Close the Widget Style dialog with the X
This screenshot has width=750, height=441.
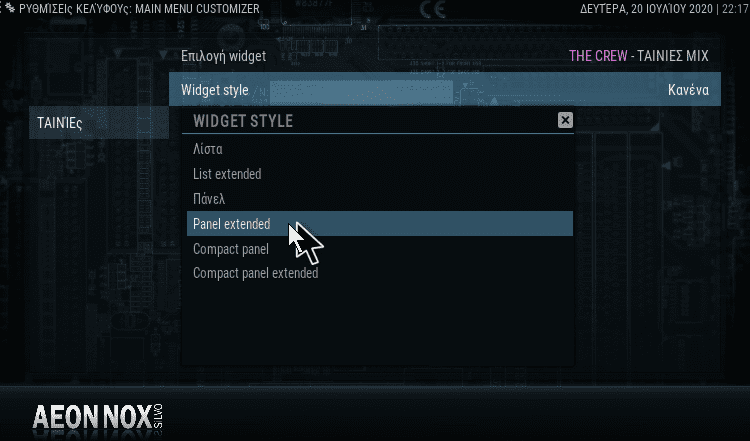point(565,120)
